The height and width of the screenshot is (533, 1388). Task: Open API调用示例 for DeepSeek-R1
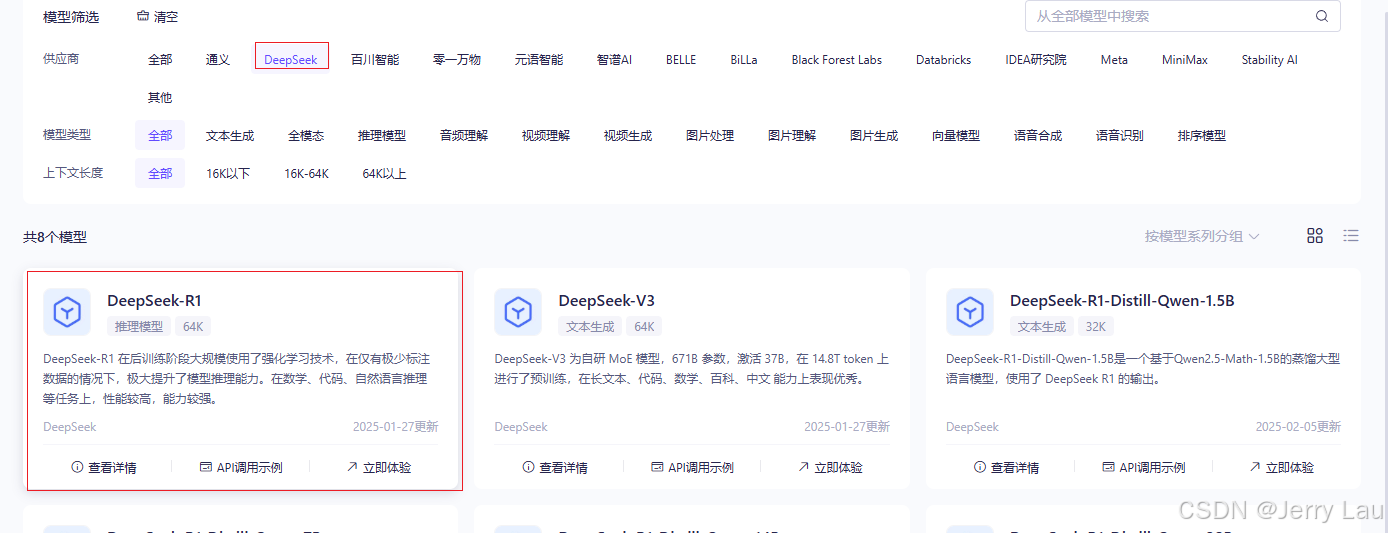tap(241, 467)
